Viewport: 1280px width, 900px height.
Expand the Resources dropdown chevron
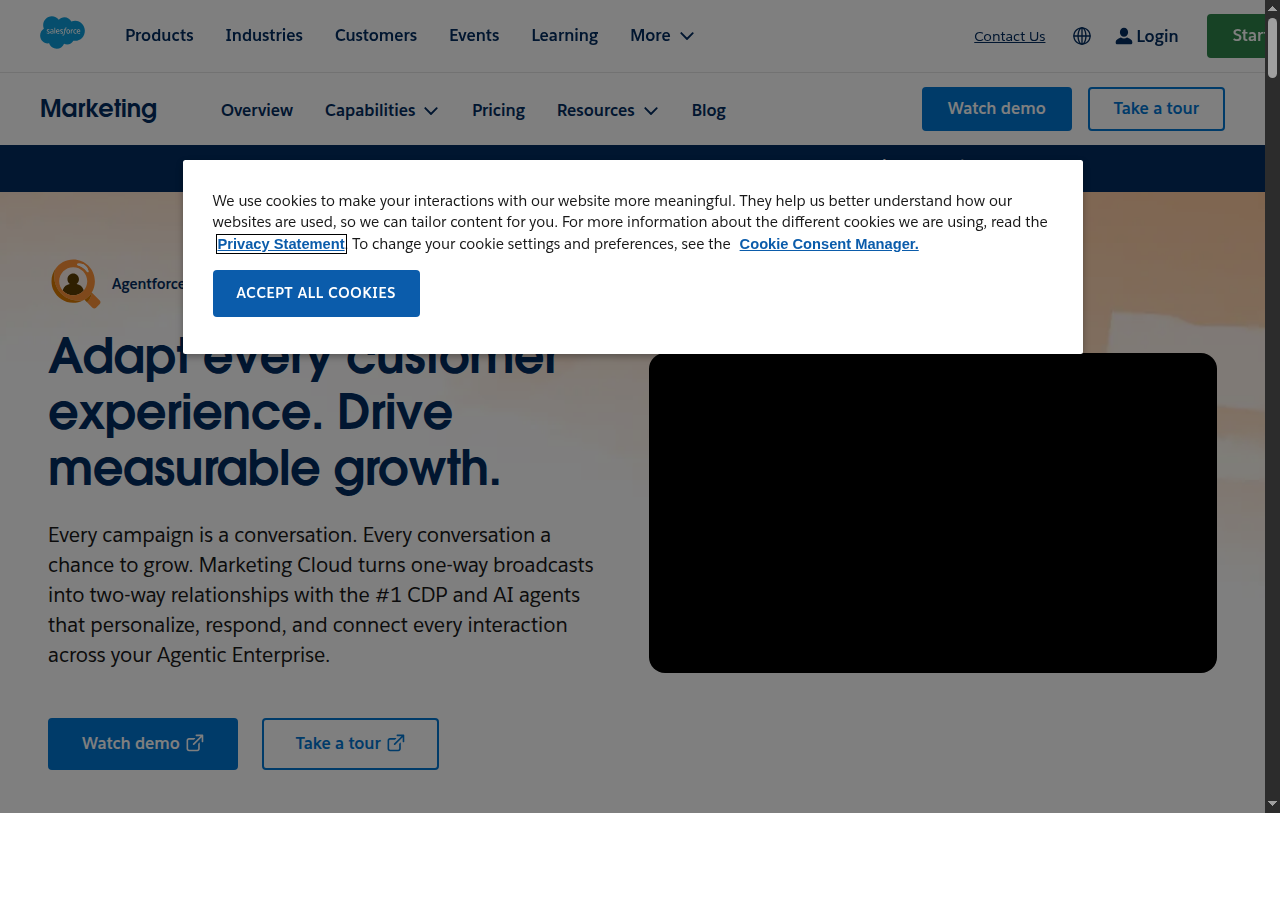[x=651, y=110]
